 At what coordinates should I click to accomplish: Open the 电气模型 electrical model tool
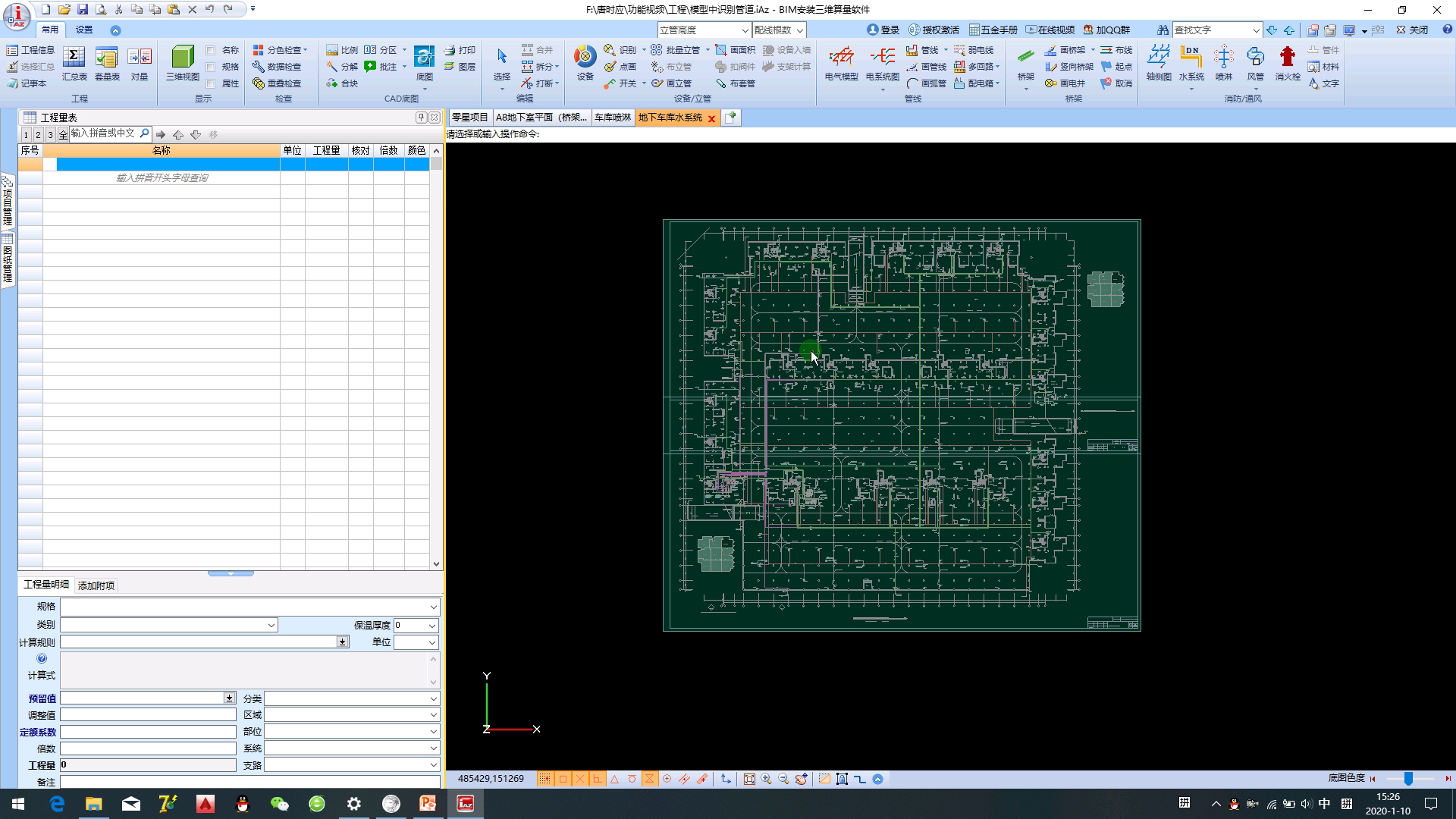(x=842, y=64)
